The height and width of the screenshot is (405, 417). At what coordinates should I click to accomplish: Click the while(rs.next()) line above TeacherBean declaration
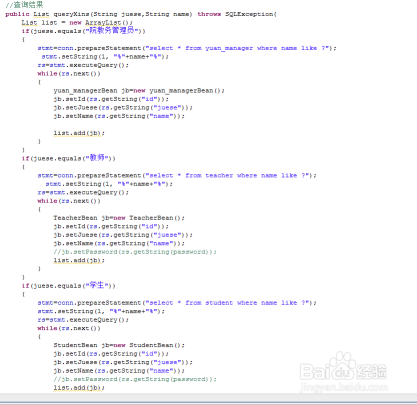69,201
